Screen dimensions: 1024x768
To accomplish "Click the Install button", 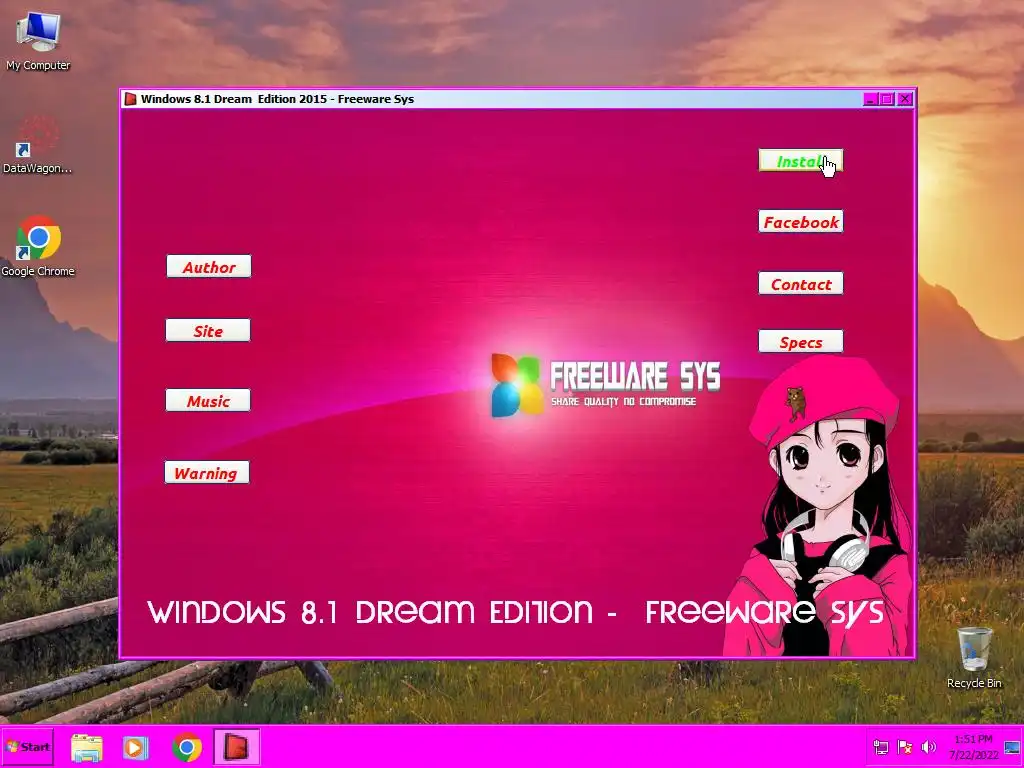I will (x=801, y=161).
